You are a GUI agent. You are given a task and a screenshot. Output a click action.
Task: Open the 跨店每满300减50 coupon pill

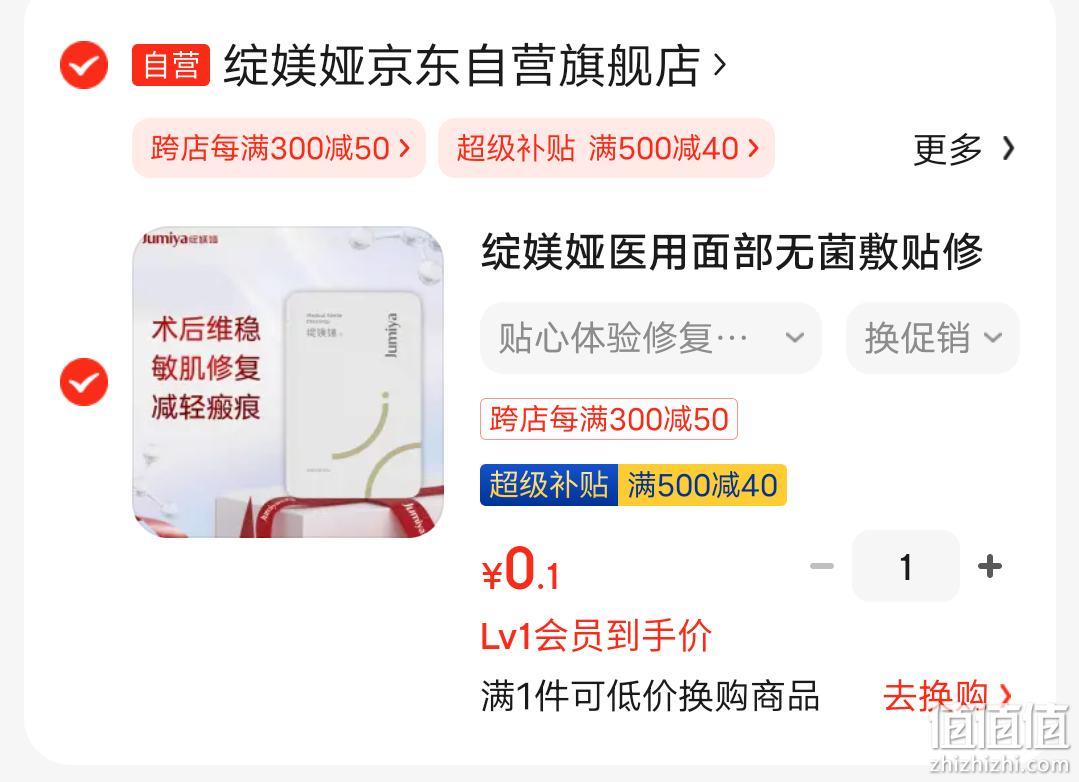click(279, 148)
